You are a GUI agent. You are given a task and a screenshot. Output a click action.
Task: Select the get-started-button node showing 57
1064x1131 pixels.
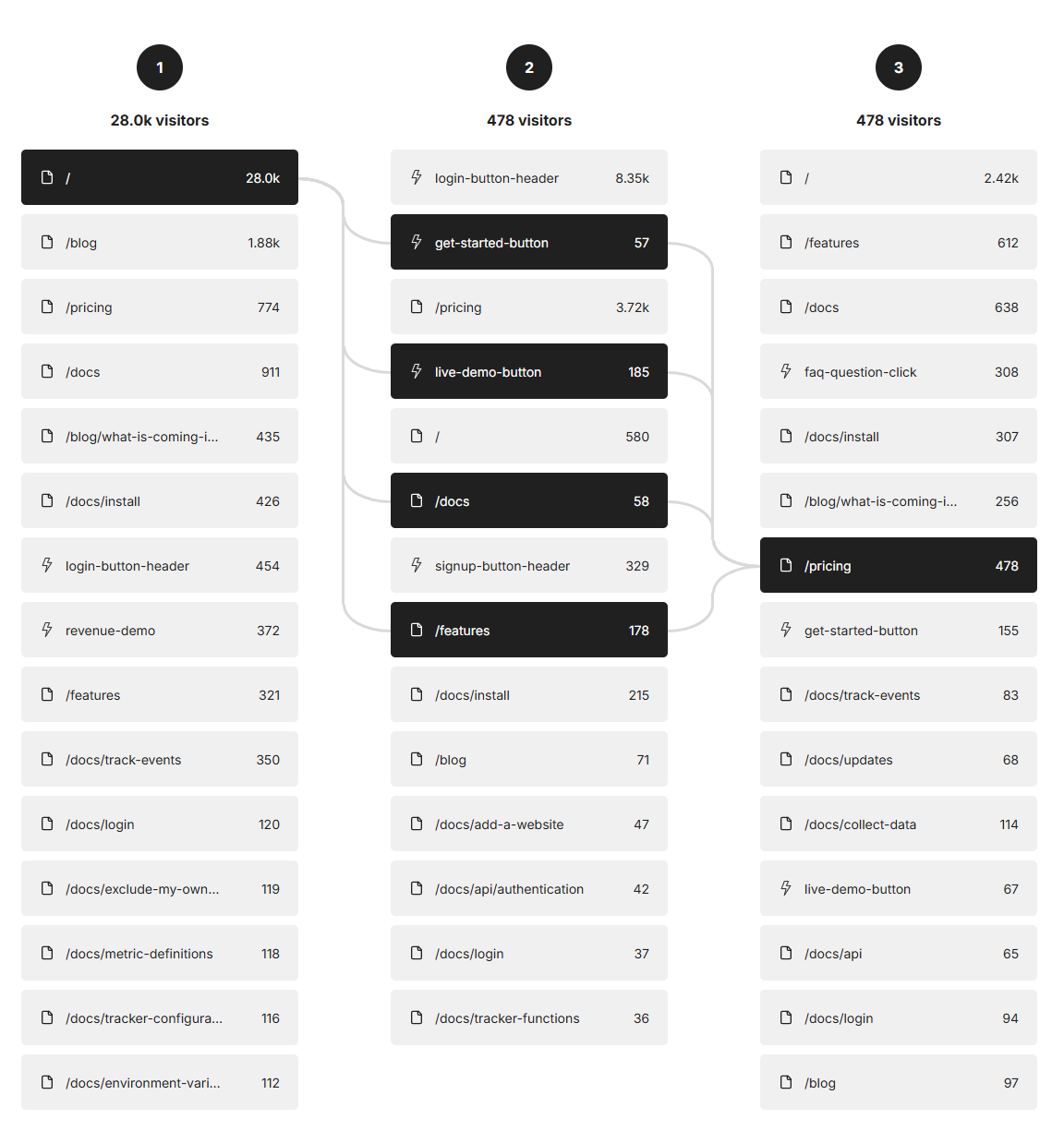528,242
